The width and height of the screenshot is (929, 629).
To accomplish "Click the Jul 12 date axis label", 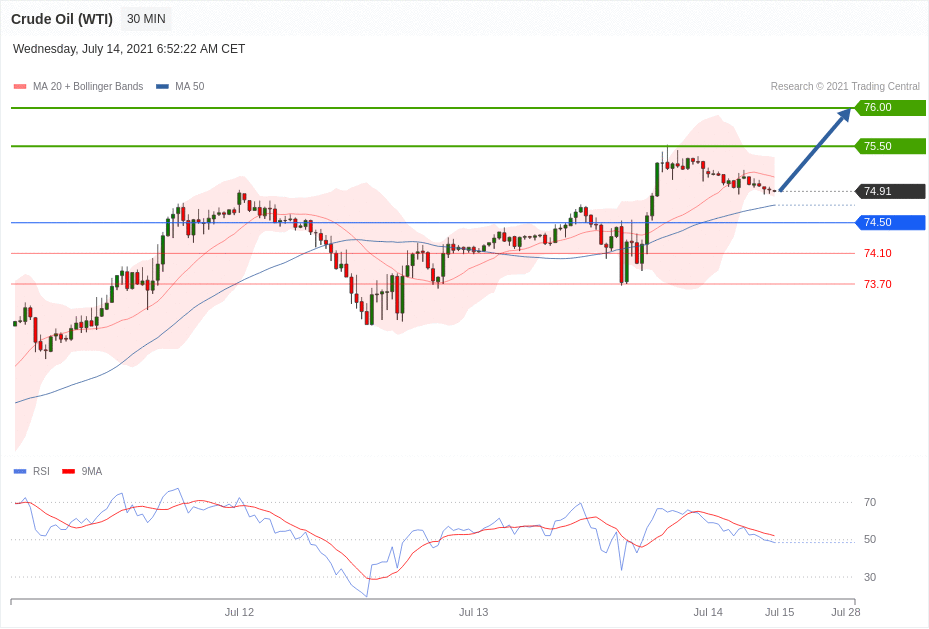I will coord(239,612).
